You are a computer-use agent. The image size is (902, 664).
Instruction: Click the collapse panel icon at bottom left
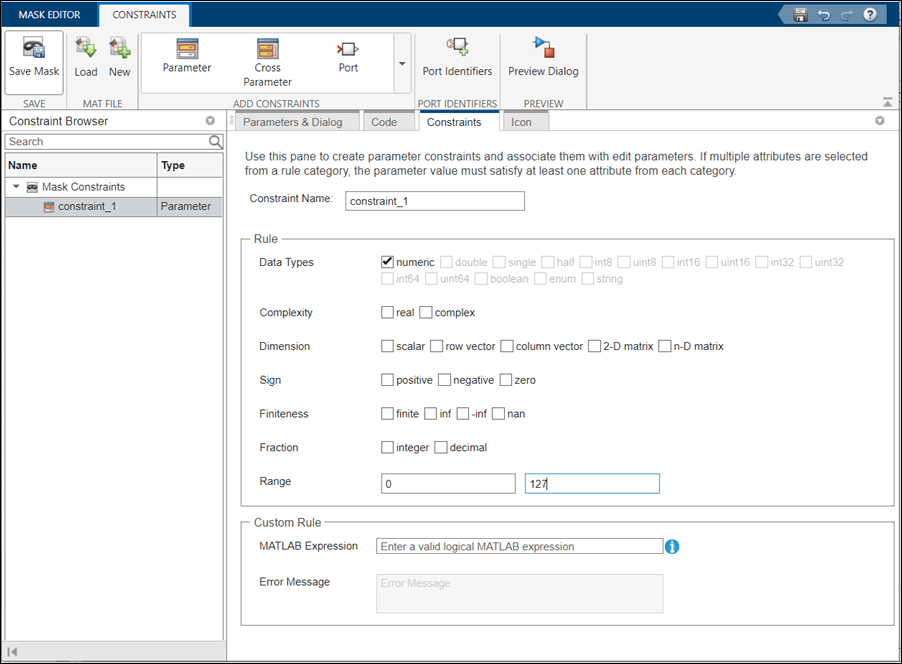[13, 651]
